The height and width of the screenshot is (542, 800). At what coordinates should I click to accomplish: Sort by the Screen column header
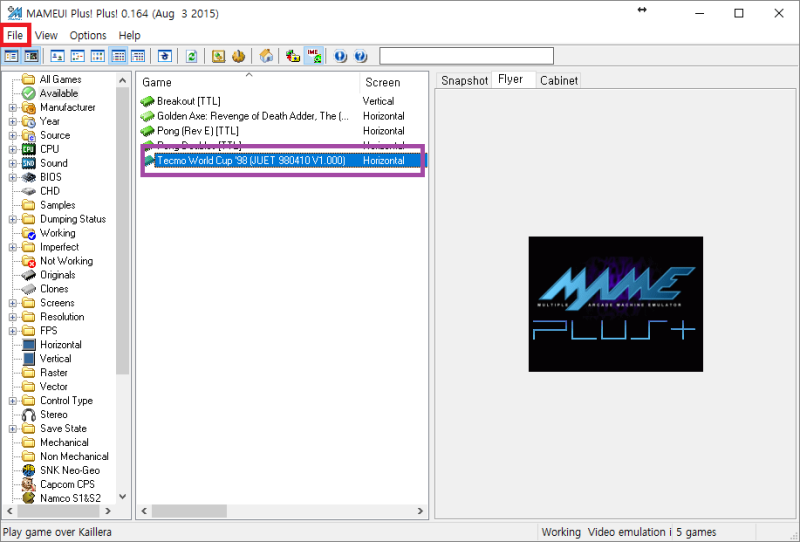(383, 82)
